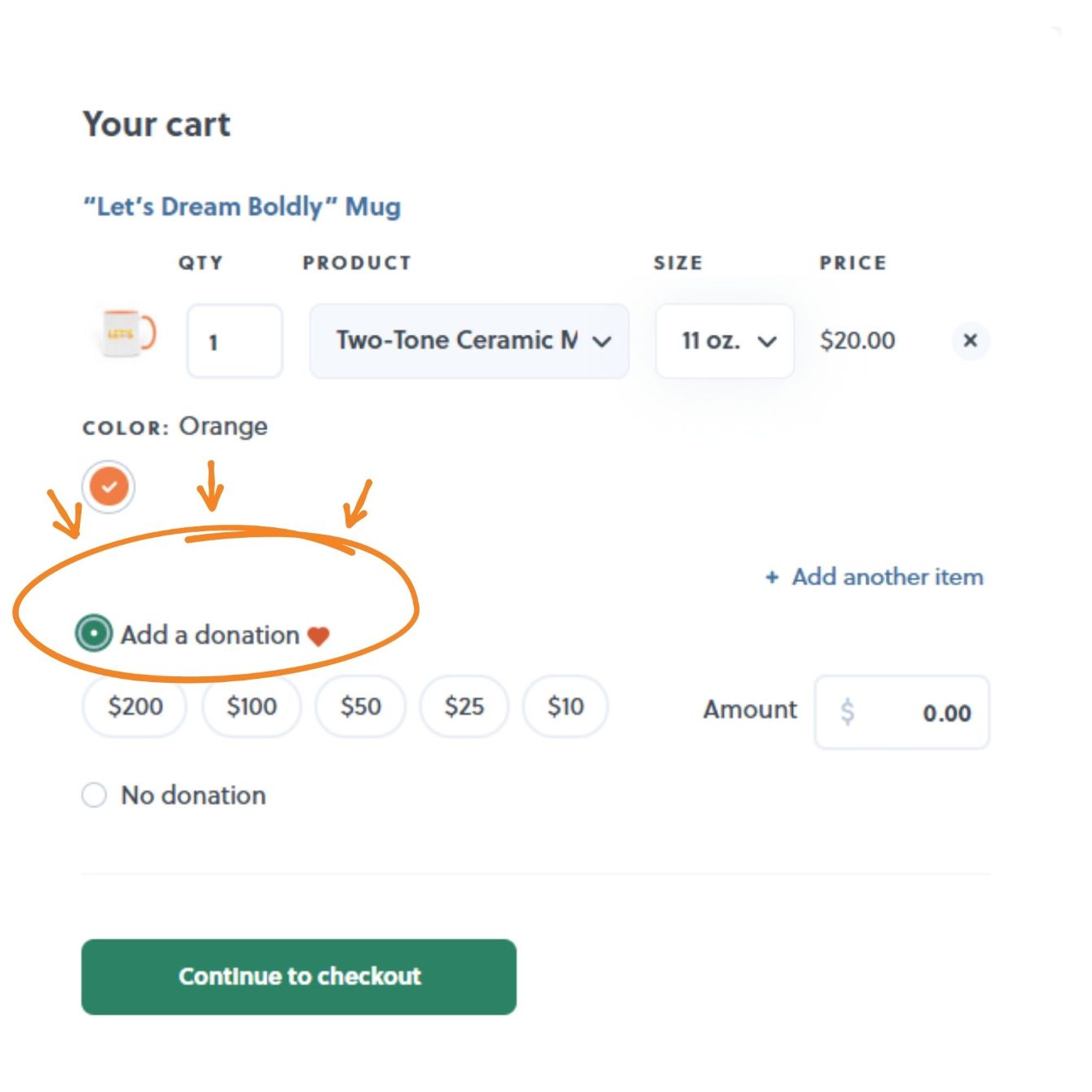Image resolution: width=1092 pixels, height=1092 pixels.
Task: Click the plus icon to add item
Action: point(772,578)
